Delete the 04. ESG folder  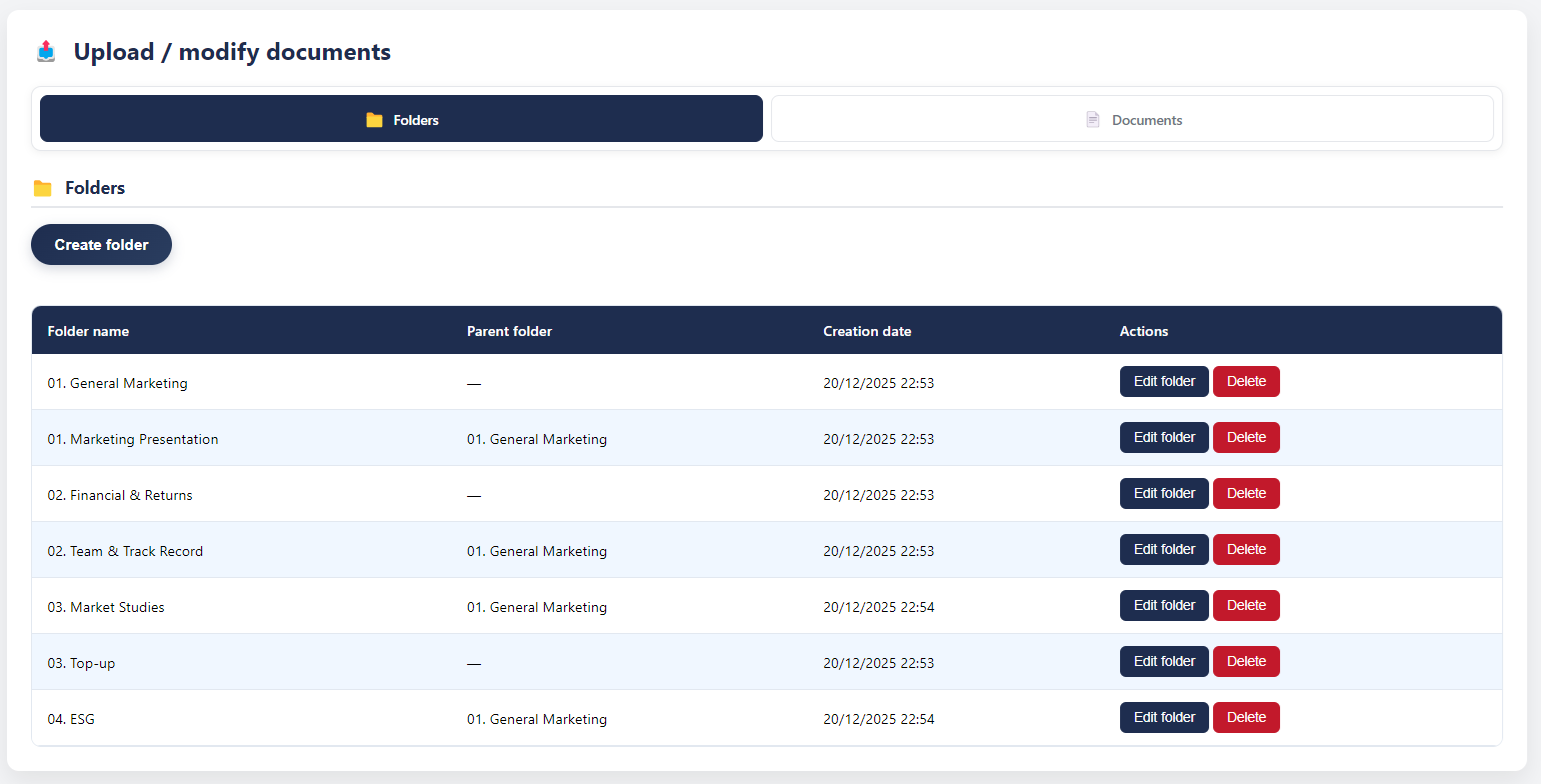pyautogui.click(x=1246, y=717)
